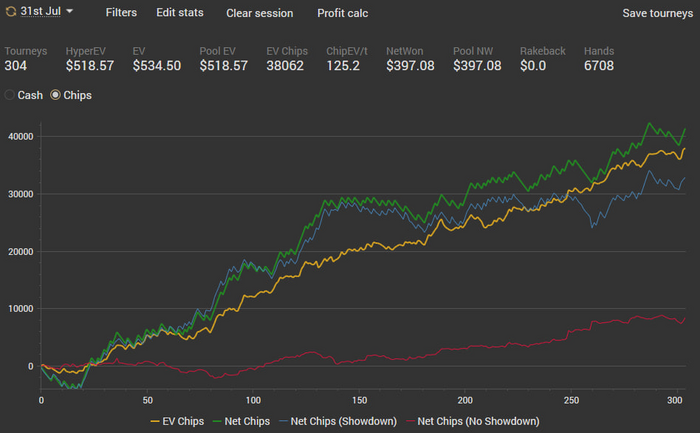Hide the Net Chips (Showdown) series

pos(338,421)
